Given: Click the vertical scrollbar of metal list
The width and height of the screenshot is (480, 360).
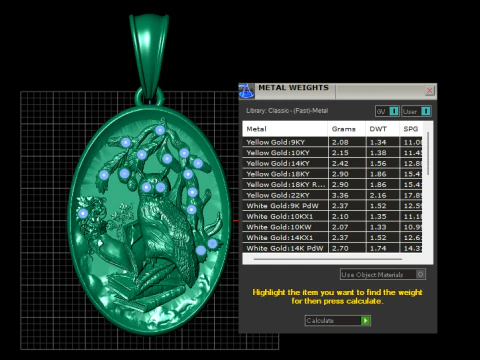Looking at the screenshot, I should point(428,154).
